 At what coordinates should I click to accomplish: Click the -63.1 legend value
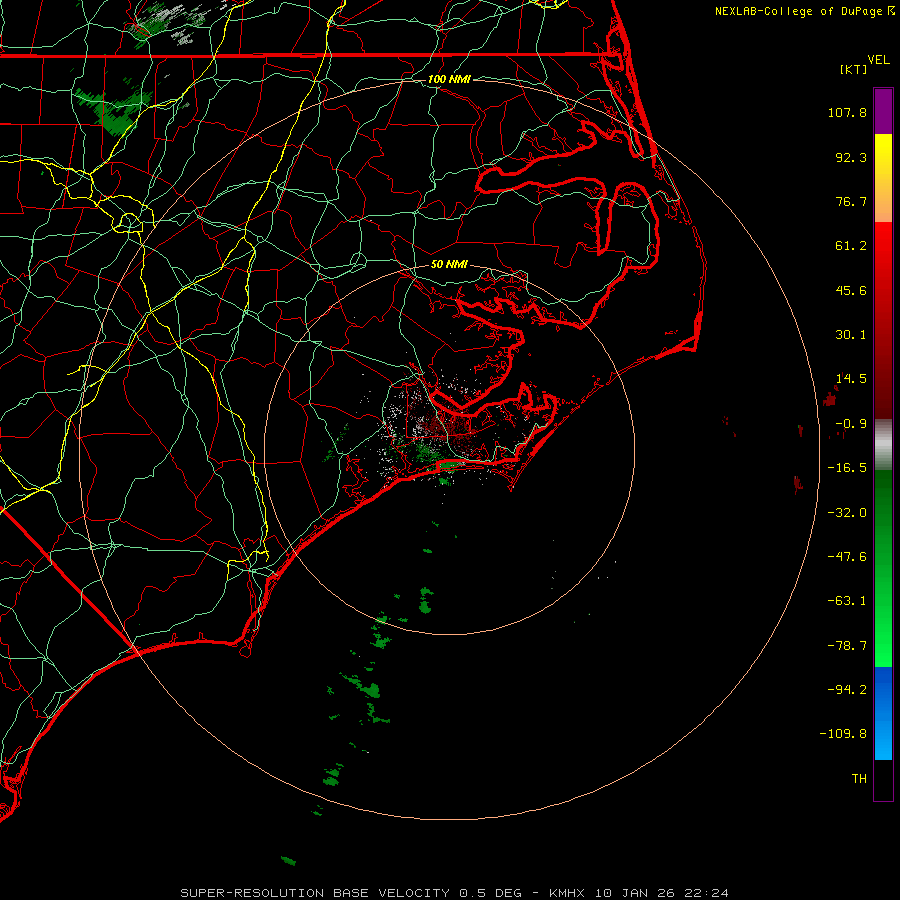[x=847, y=601]
